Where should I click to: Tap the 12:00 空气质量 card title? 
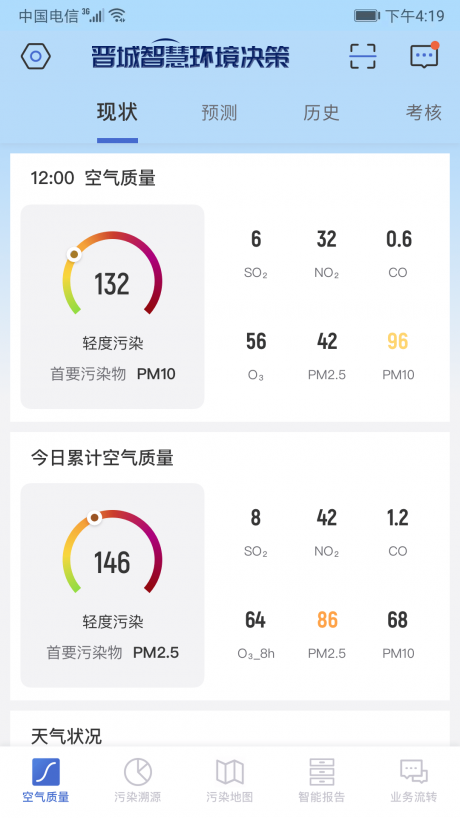click(93, 178)
